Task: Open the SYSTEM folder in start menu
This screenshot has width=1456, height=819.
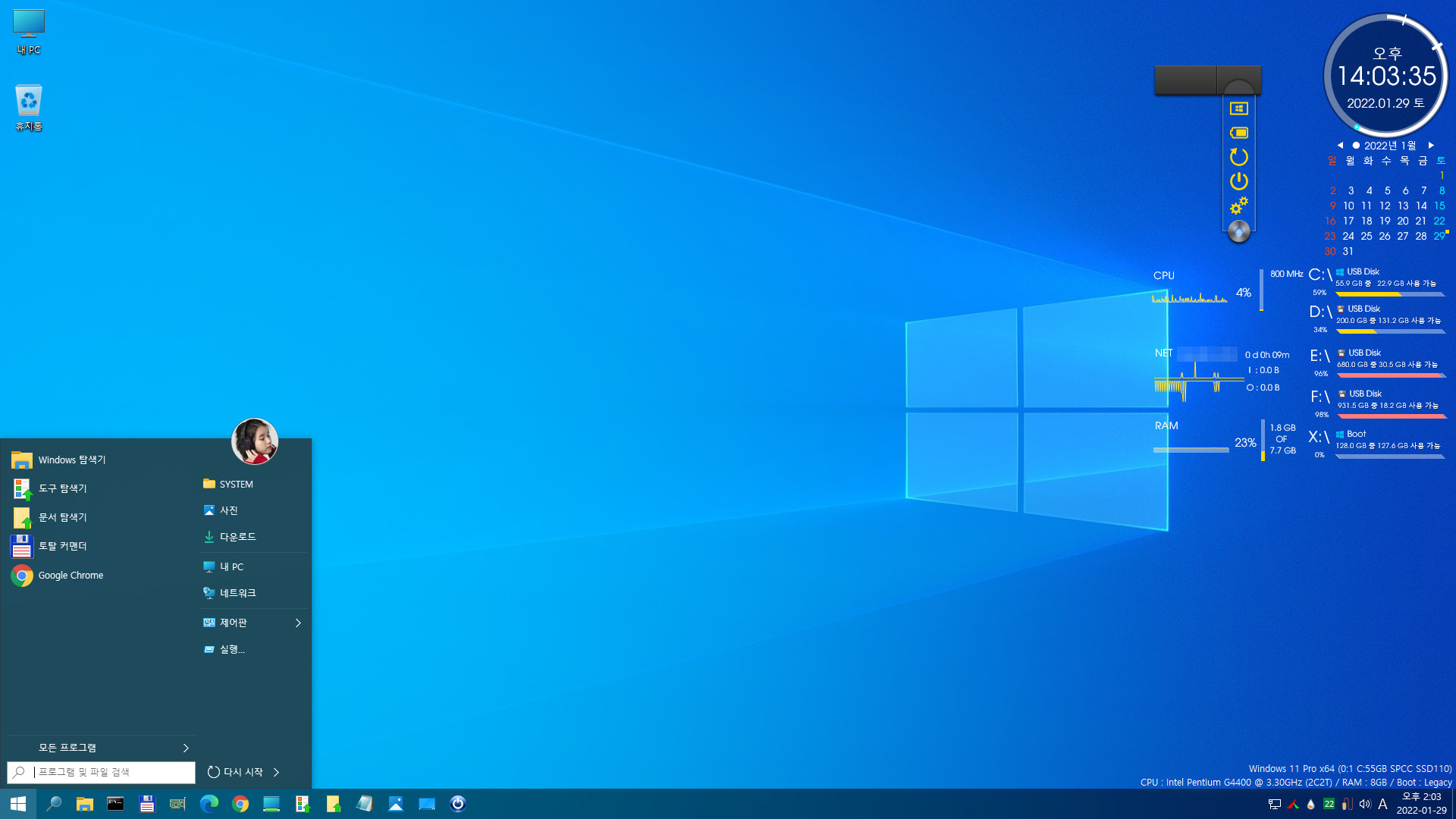Action: click(254, 484)
